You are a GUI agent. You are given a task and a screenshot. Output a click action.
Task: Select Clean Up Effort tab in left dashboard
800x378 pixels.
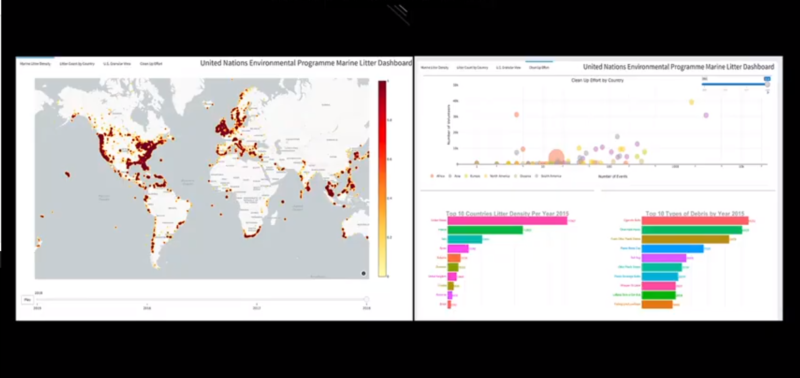(x=151, y=64)
